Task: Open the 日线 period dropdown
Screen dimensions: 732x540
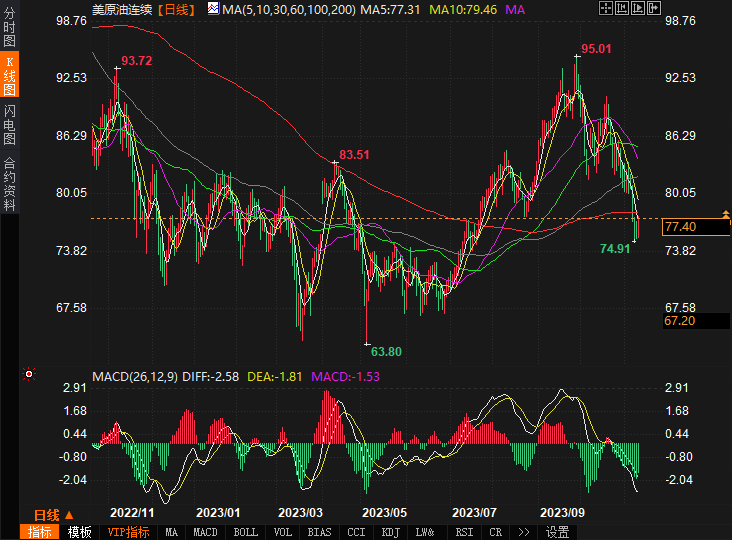Action: (48, 513)
